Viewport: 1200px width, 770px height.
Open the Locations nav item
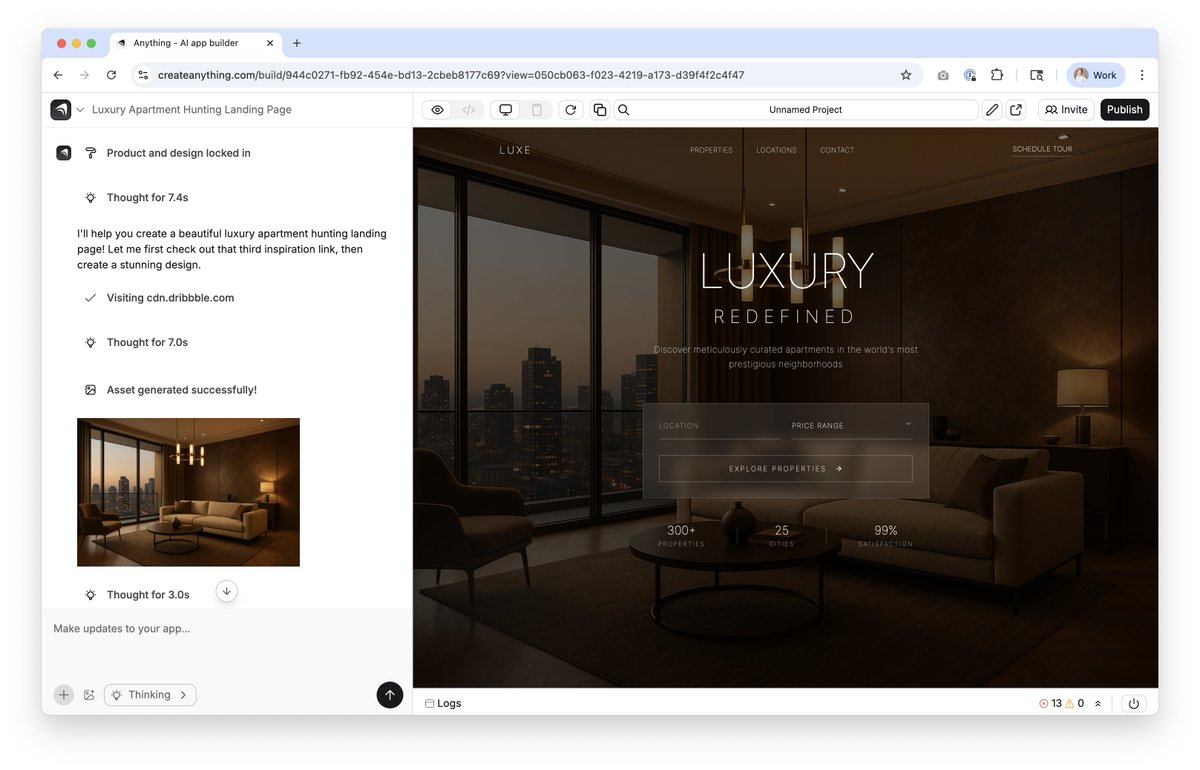tap(776, 150)
